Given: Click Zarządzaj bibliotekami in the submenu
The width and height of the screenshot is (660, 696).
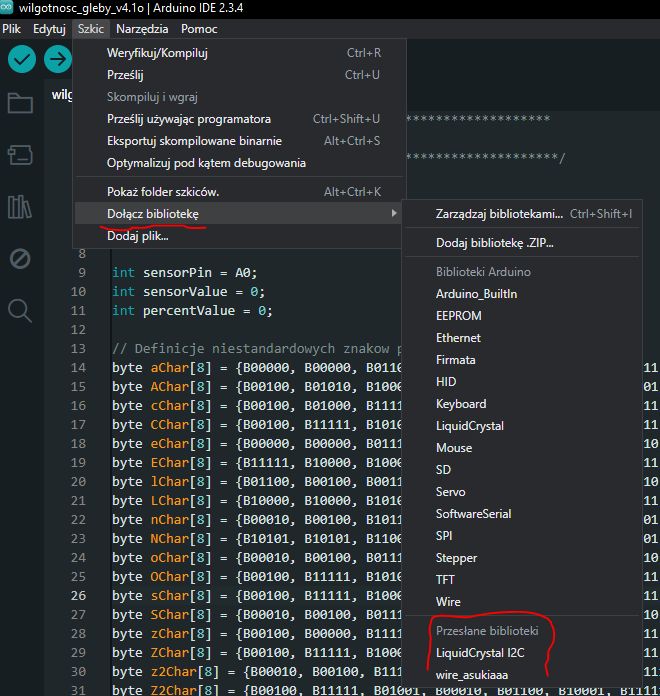Looking at the screenshot, I should (500, 214).
